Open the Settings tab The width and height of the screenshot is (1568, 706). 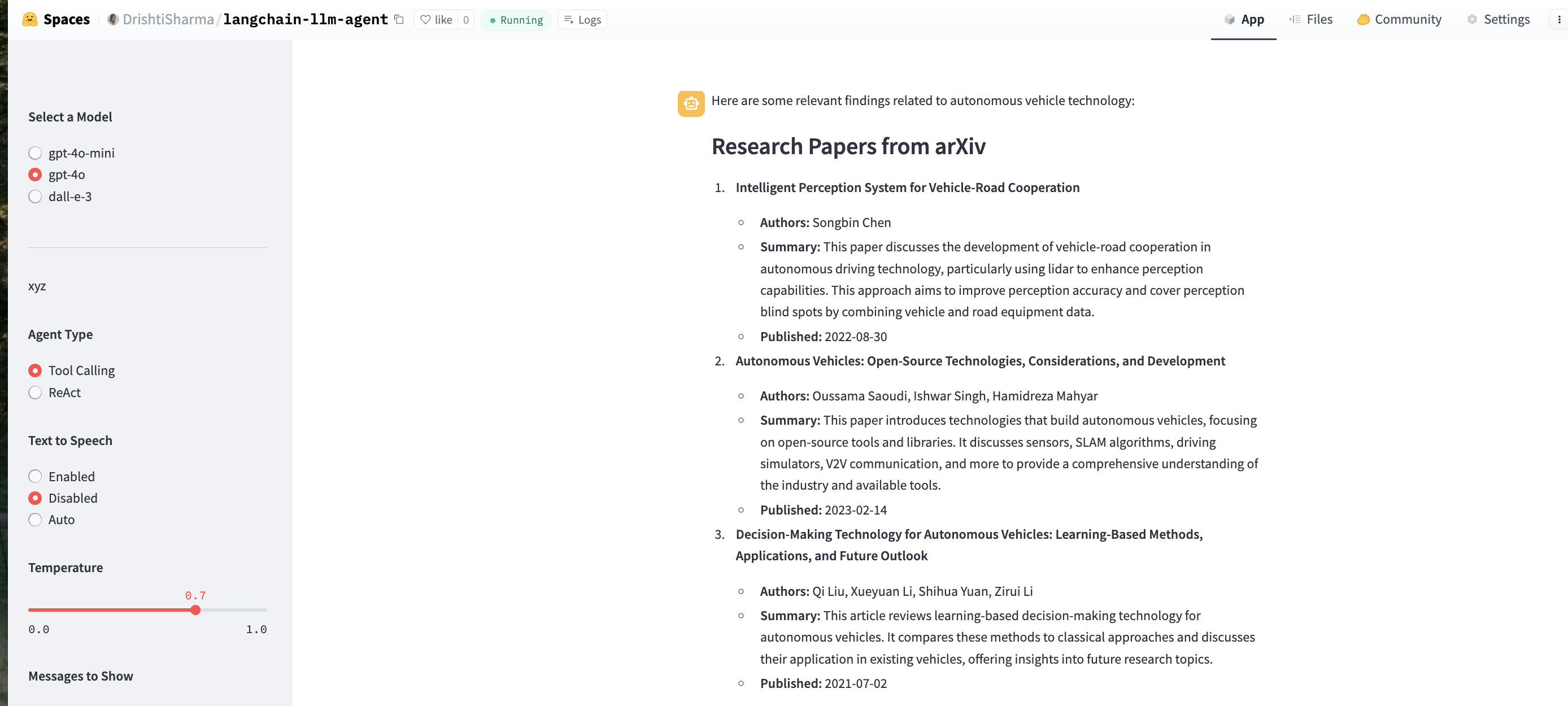[x=1498, y=19]
